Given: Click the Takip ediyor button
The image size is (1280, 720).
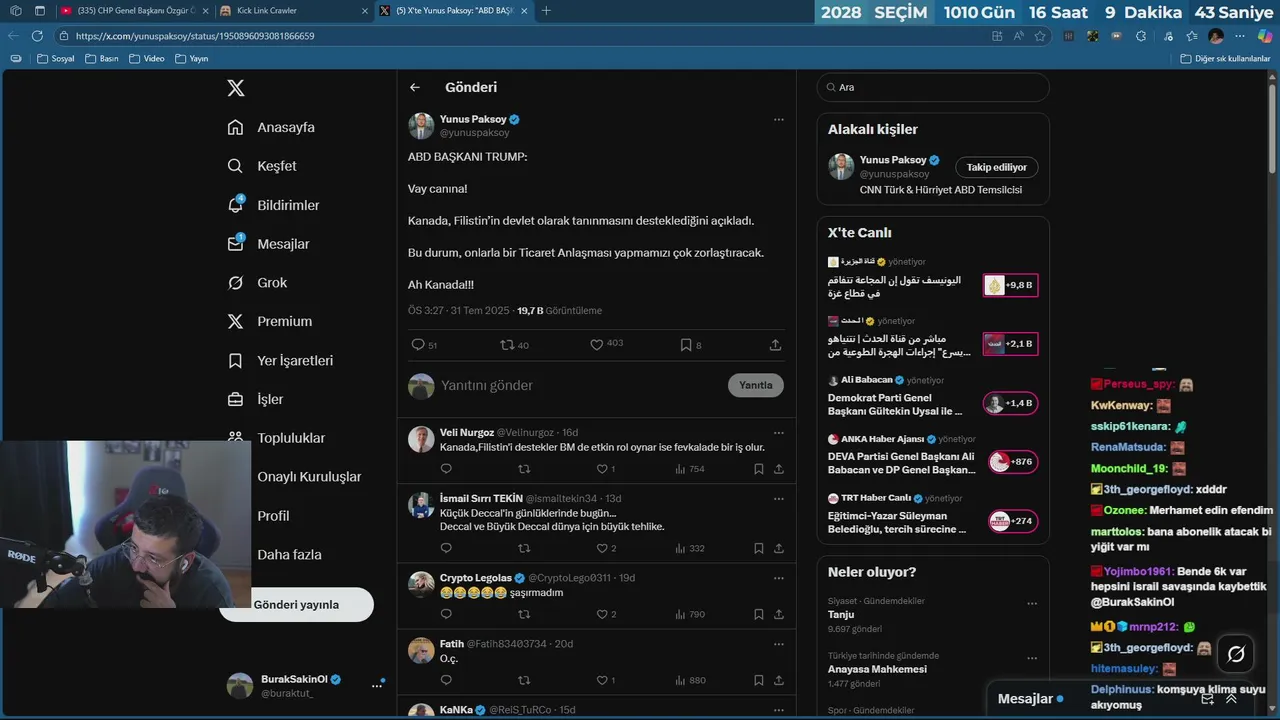Looking at the screenshot, I should click(x=997, y=167).
